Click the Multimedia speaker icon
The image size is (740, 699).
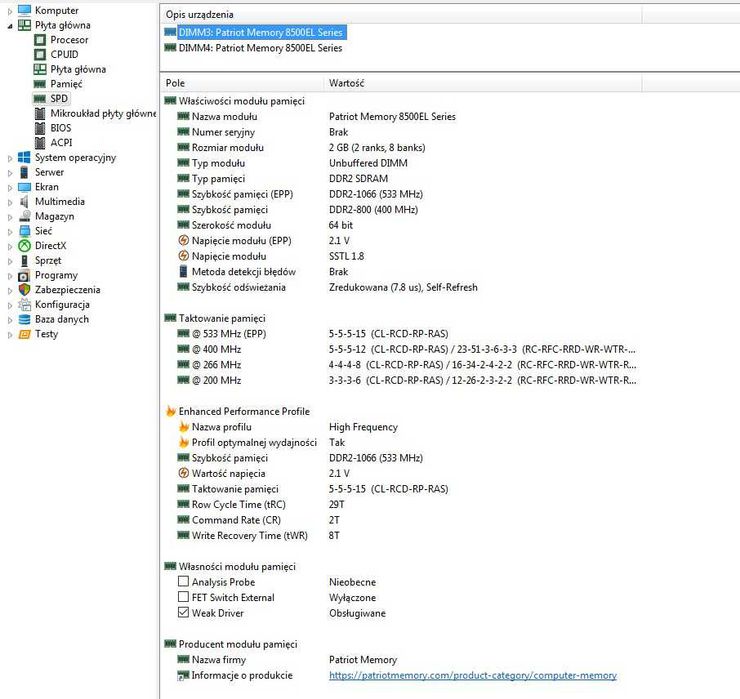pyautogui.click(x=24, y=202)
